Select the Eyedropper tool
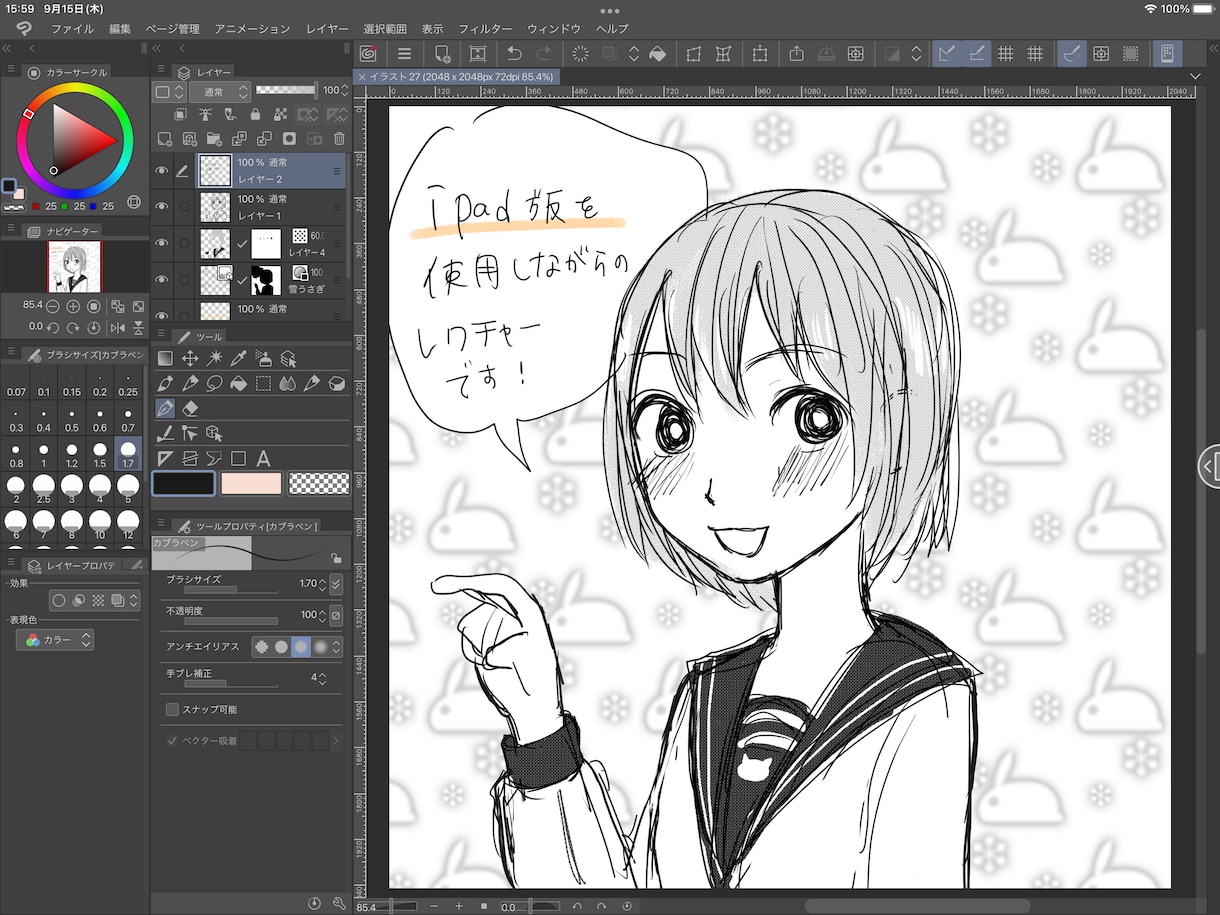The width and height of the screenshot is (1220, 915). tap(238, 358)
